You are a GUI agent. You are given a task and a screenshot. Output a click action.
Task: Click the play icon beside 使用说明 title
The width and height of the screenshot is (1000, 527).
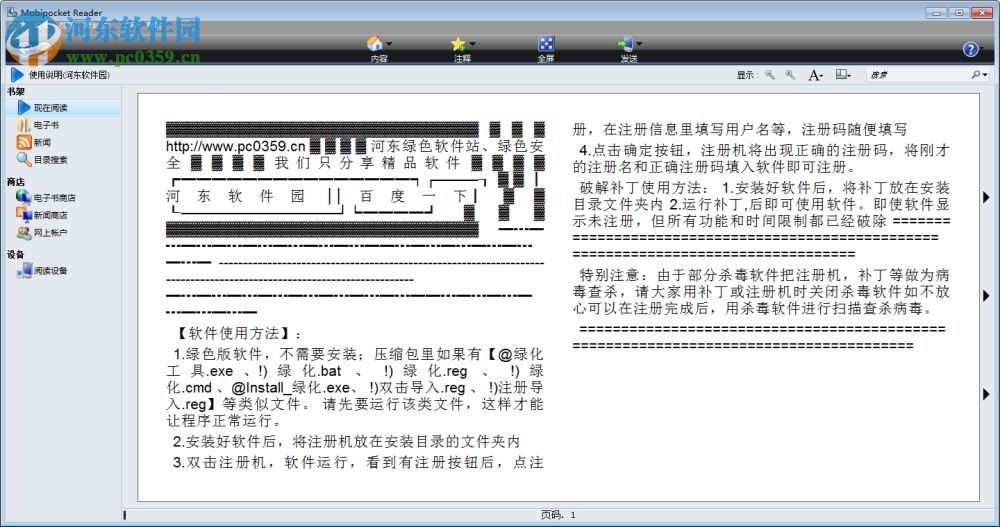[x=17, y=75]
